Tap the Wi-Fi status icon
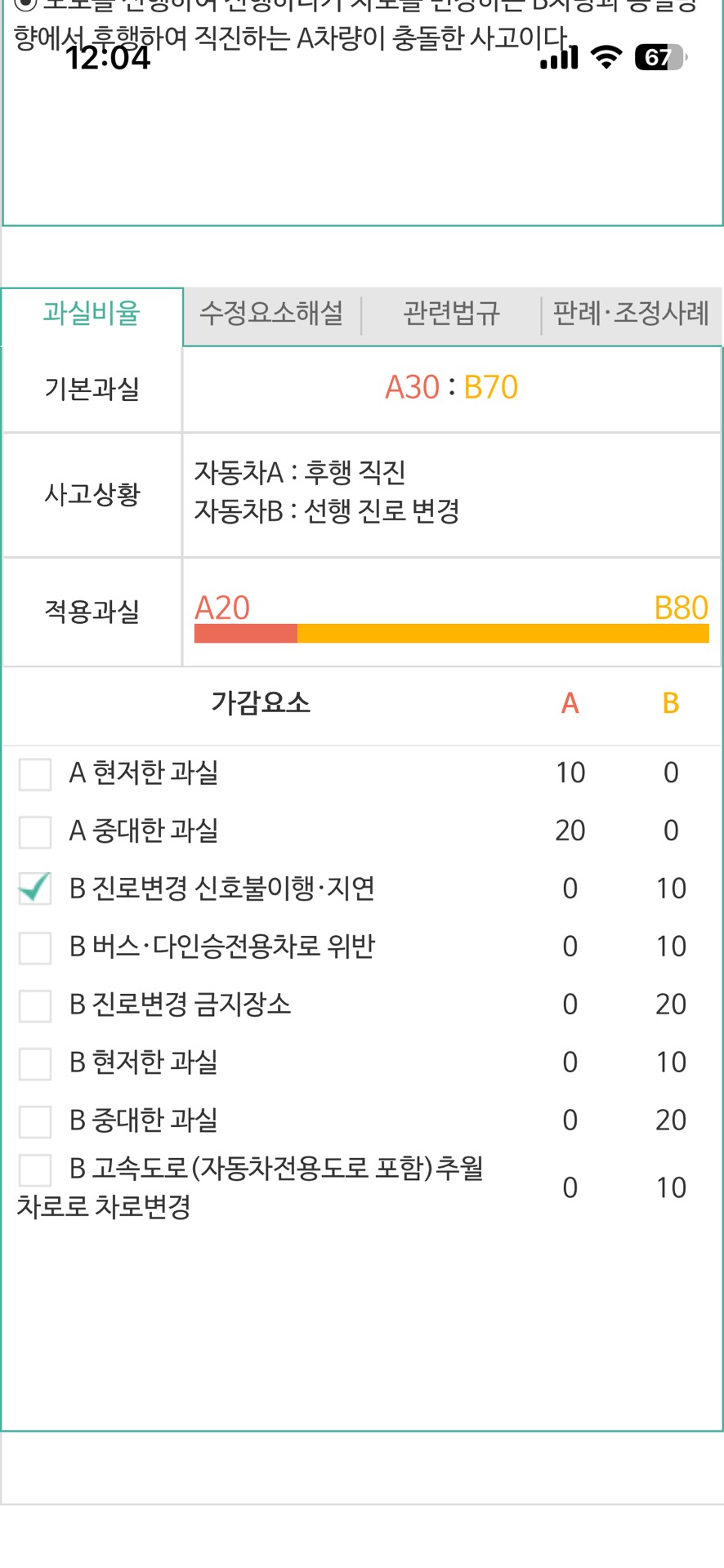The height and width of the screenshot is (1568, 724). (606, 57)
